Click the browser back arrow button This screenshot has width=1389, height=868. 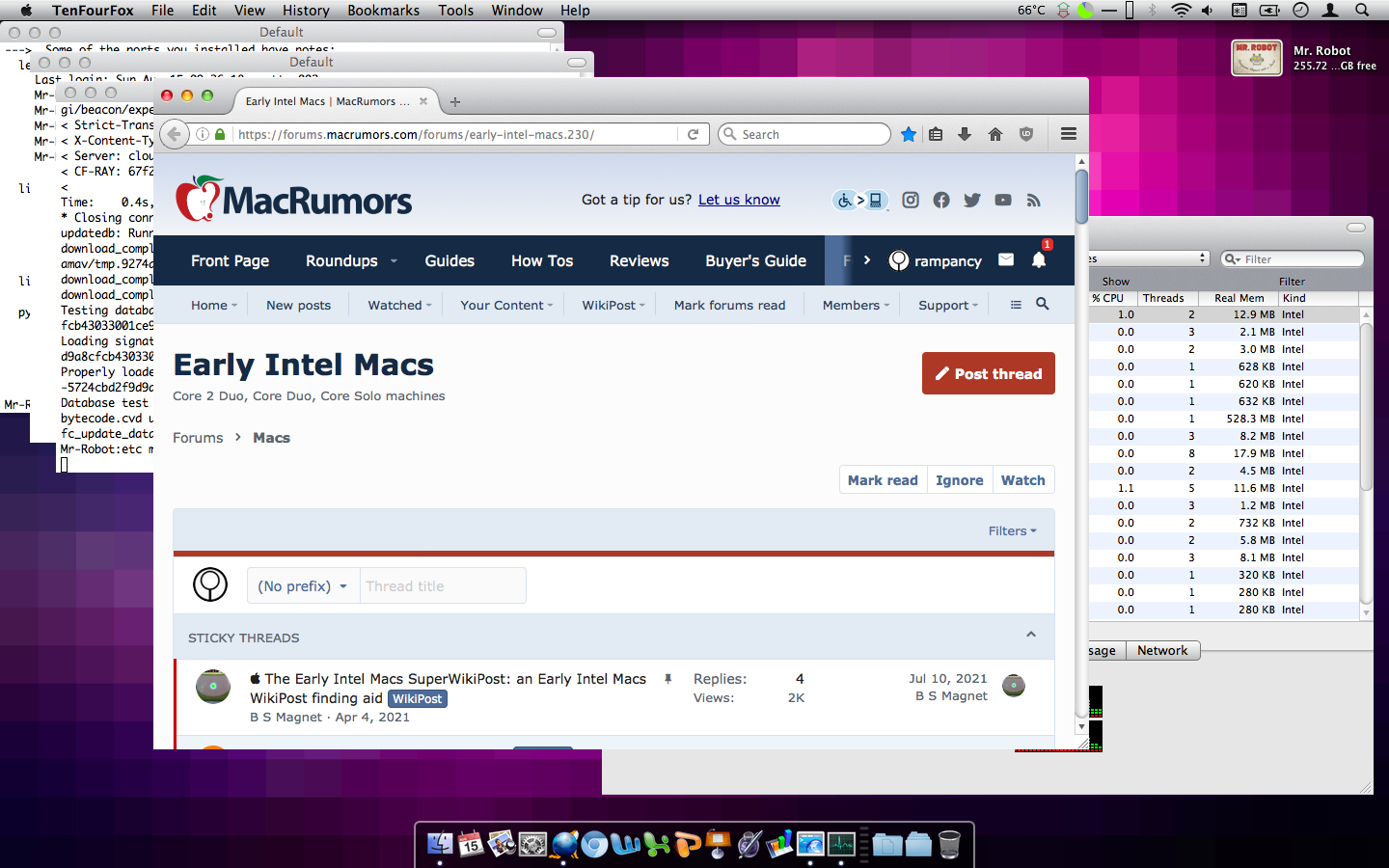pyautogui.click(x=175, y=134)
